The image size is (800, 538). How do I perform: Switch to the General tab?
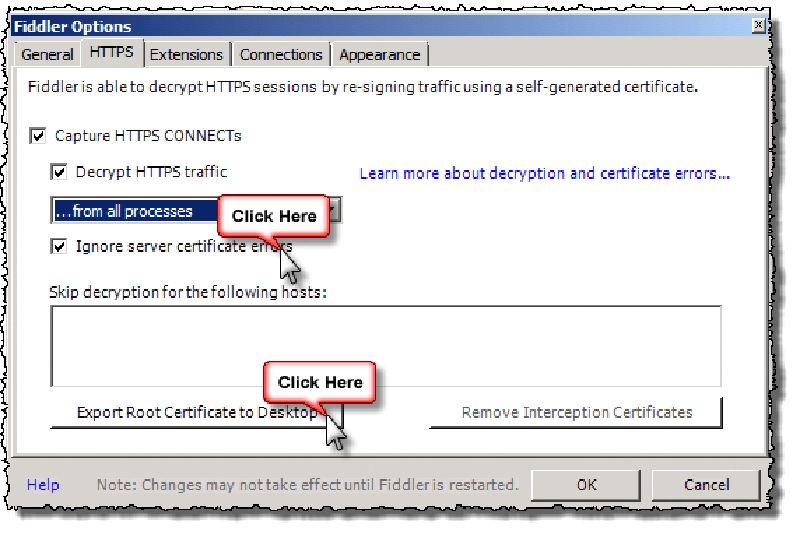point(47,55)
